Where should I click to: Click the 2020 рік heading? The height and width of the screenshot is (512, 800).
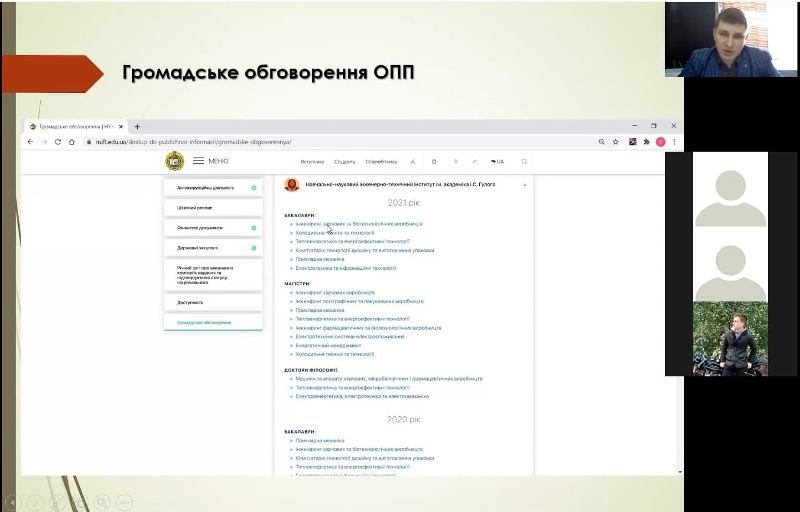404,419
